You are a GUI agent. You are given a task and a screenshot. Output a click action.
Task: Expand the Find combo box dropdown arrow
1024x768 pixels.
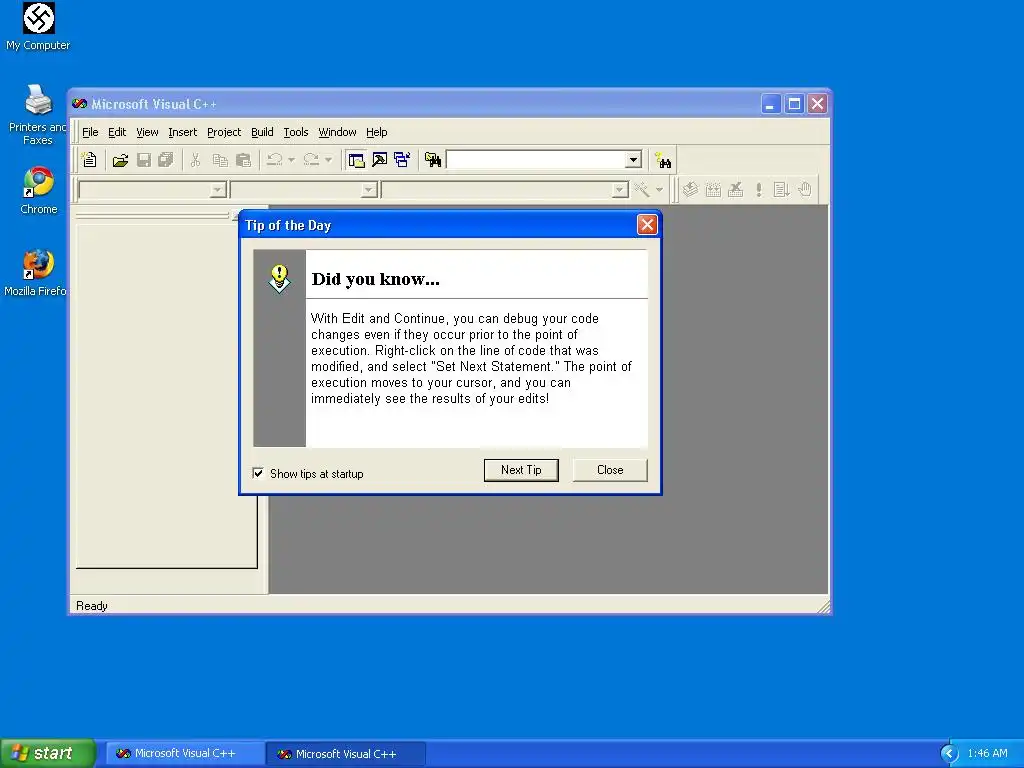coord(633,160)
